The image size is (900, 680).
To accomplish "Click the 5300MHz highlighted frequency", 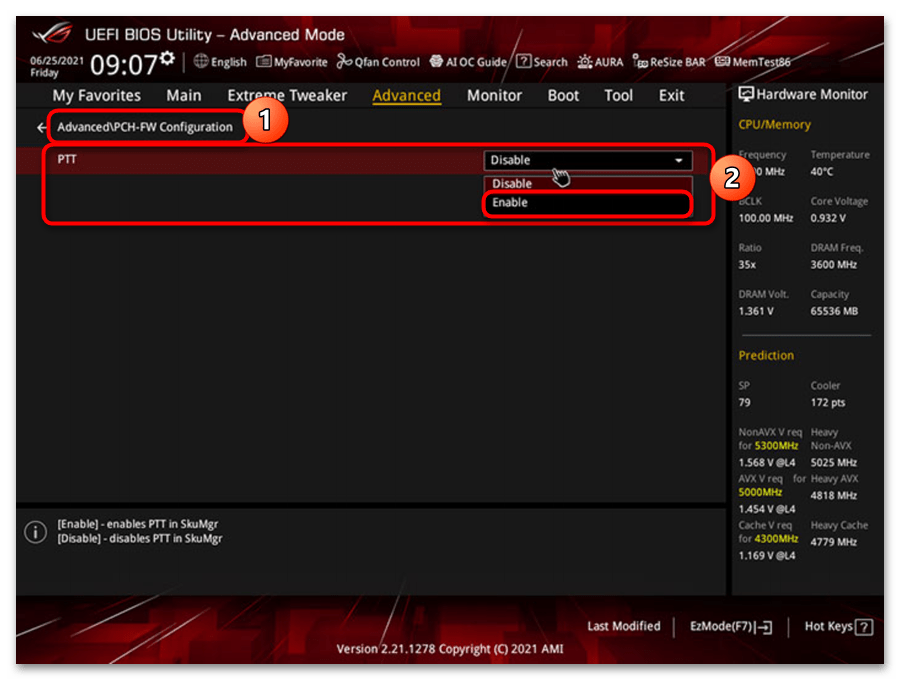I will tap(776, 445).
